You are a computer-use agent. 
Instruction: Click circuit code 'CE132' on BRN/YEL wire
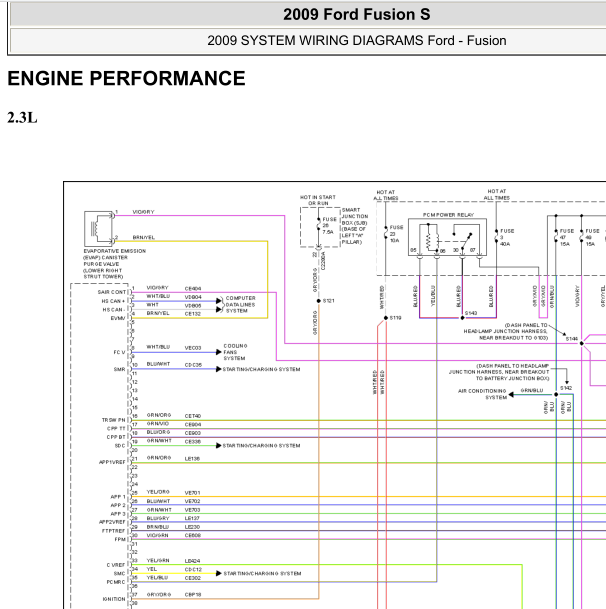193,314
